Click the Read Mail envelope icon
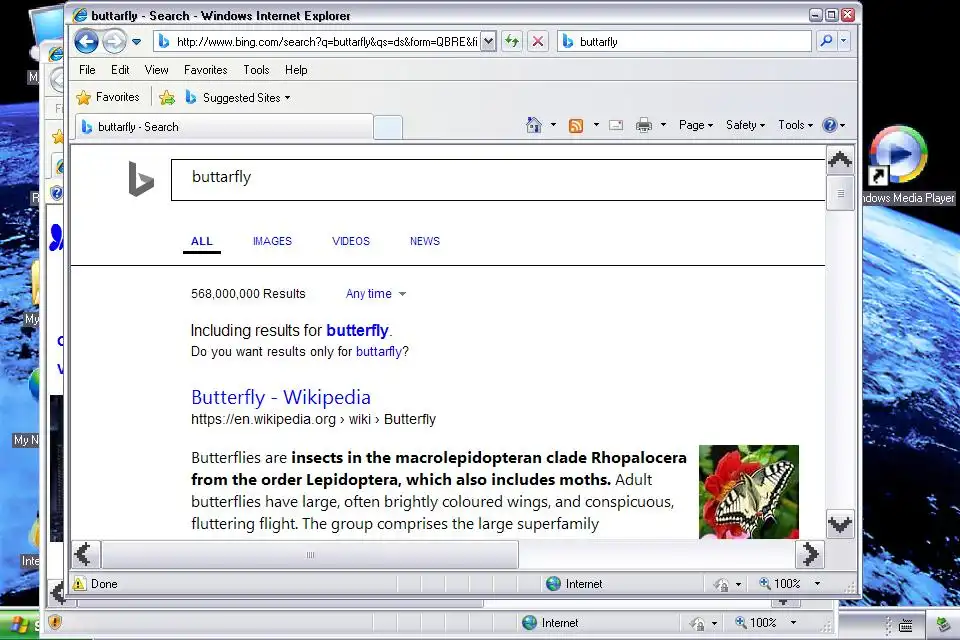 coord(616,126)
